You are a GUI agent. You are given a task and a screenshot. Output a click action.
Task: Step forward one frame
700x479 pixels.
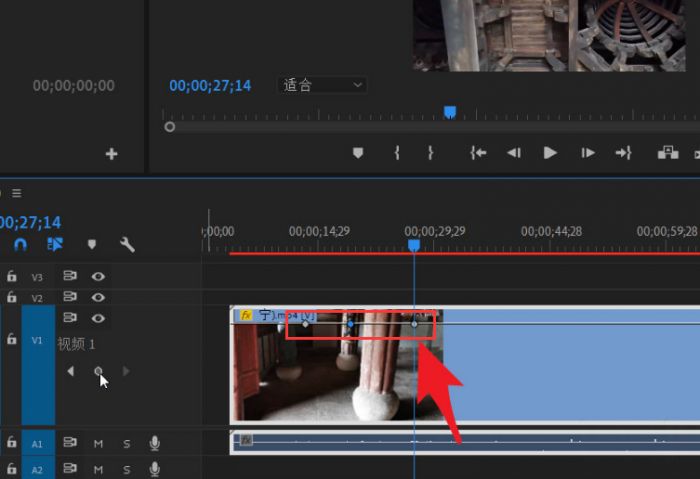pyautogui.click(x=588, y=153)
